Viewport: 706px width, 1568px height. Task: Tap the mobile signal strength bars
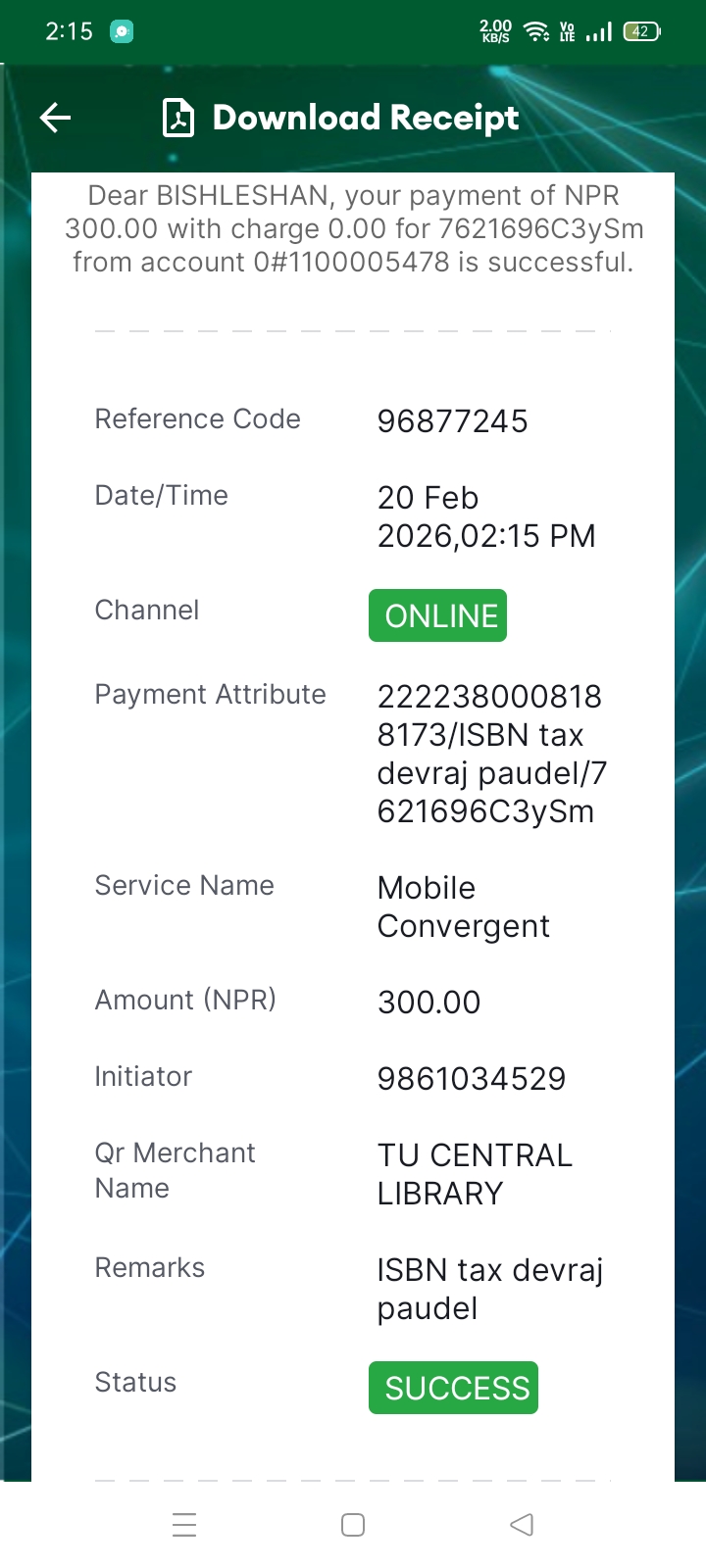pyautogui.click(x=598, y=32)
